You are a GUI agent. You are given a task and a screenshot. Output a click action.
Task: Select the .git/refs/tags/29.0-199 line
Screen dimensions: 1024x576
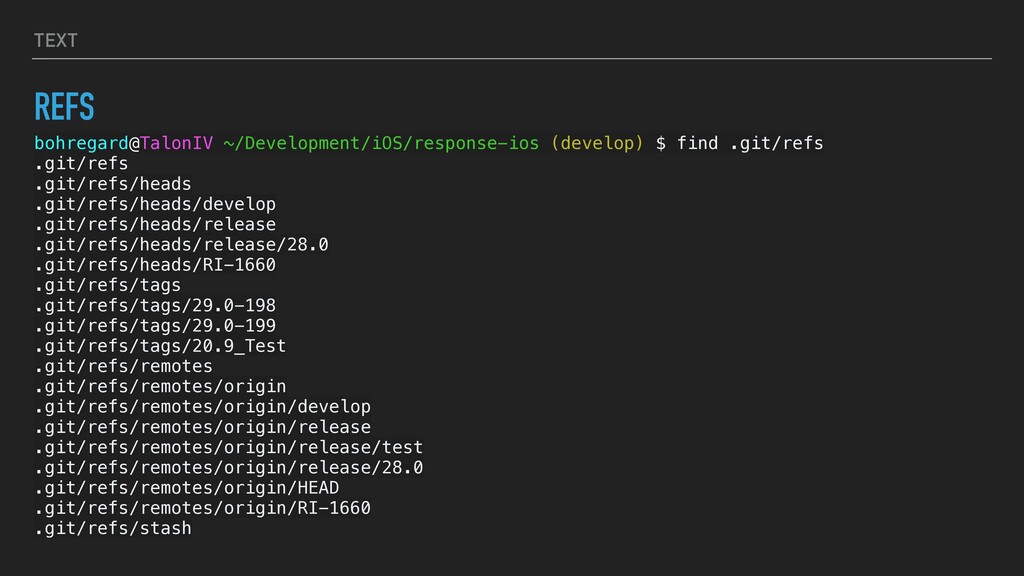[x=154, y=326]
